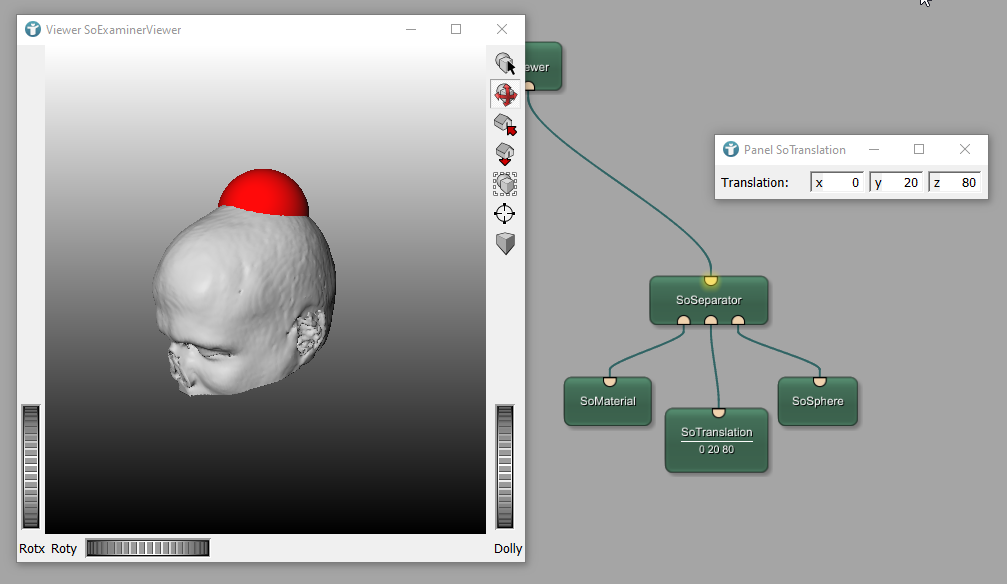Click the Translation x input field
This screenshot has width=1007, height=584.
[838, 183]
